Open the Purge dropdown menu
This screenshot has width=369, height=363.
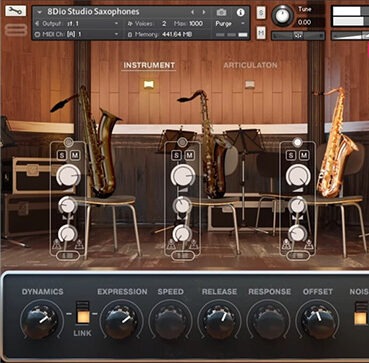230,24
